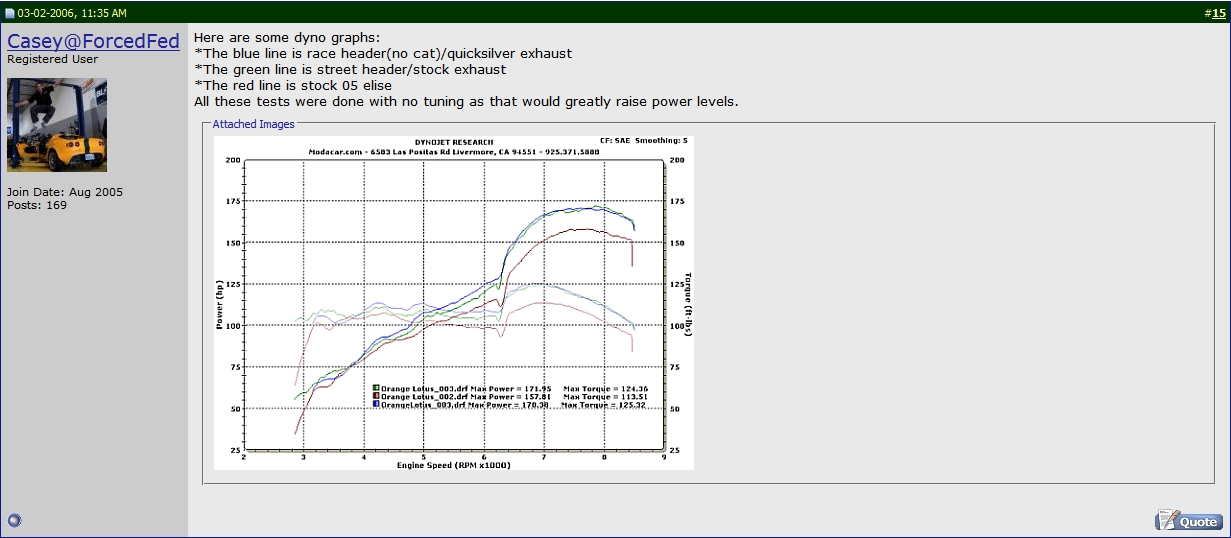
Task: Click the Attached Images legend label
Action: [x=253, y=124]
